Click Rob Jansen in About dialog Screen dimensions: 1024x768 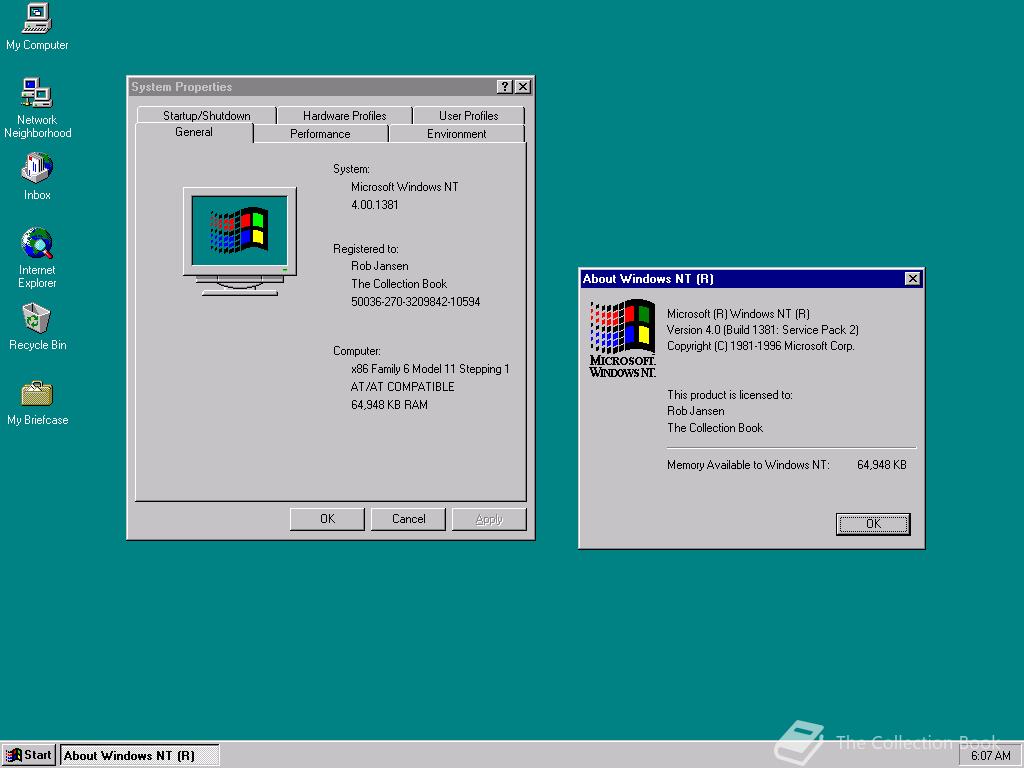click(696, 411)
